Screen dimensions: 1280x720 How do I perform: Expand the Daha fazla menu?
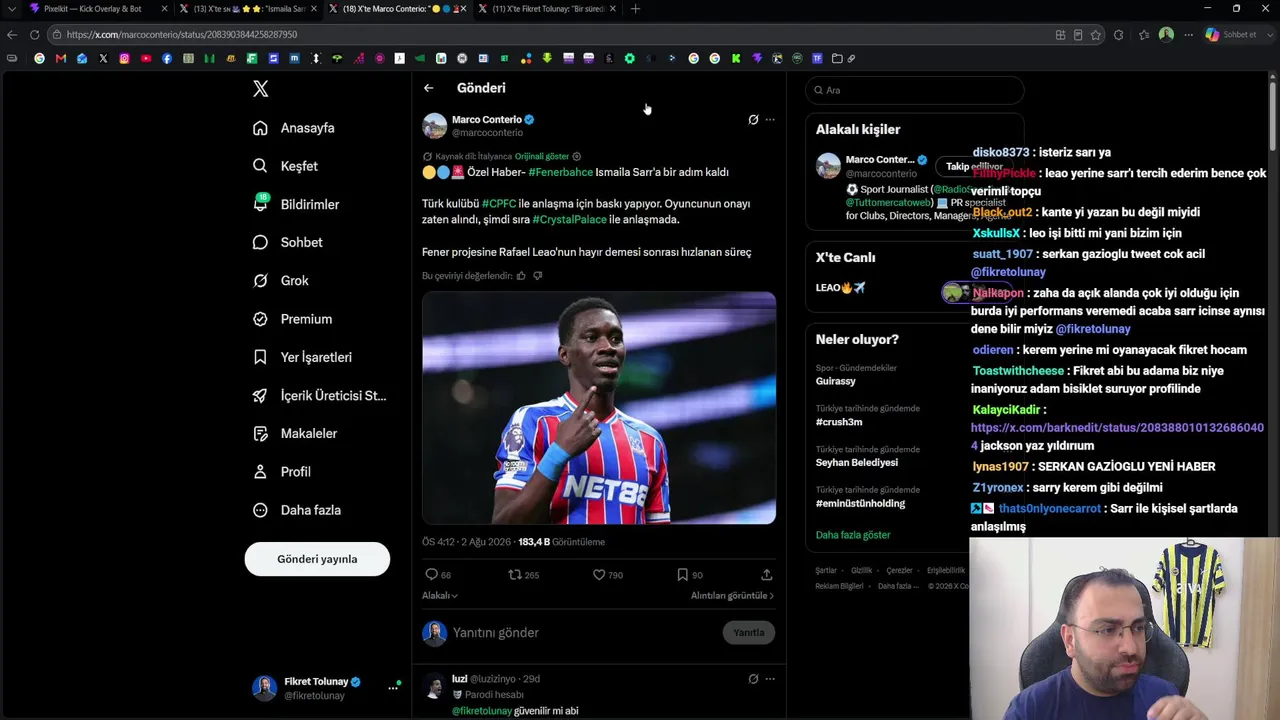click(x=297, y=510)
